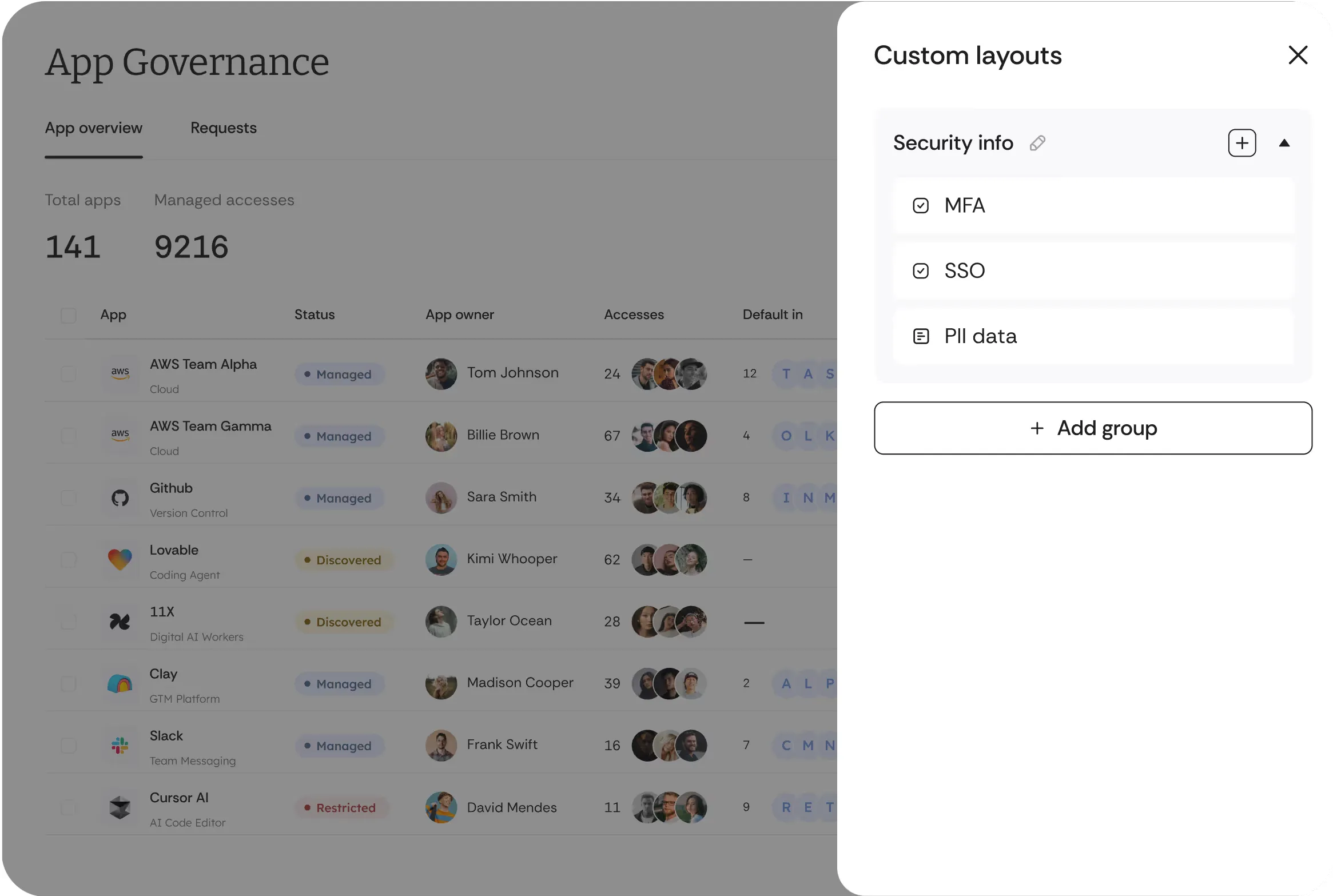1333x896 pixels.
Task: Click Tom Johnson's profile avatar
Action: pyautogui.click(x=441, y=374)
